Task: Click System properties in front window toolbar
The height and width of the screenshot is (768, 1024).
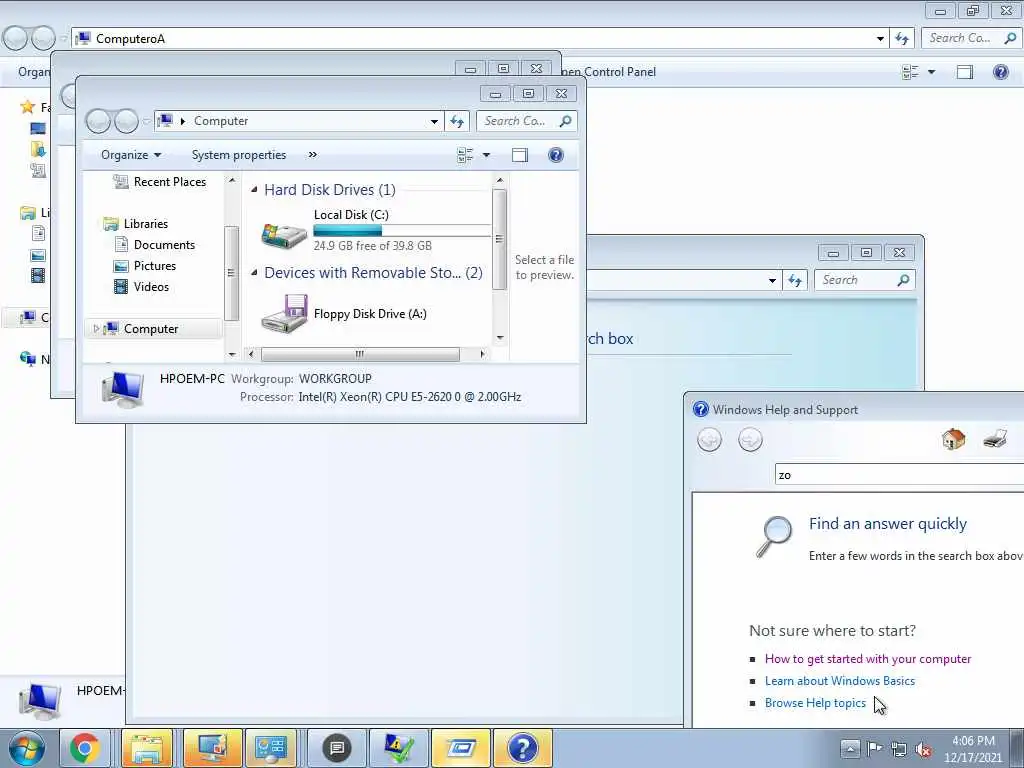Action: [x=238, y=155]
